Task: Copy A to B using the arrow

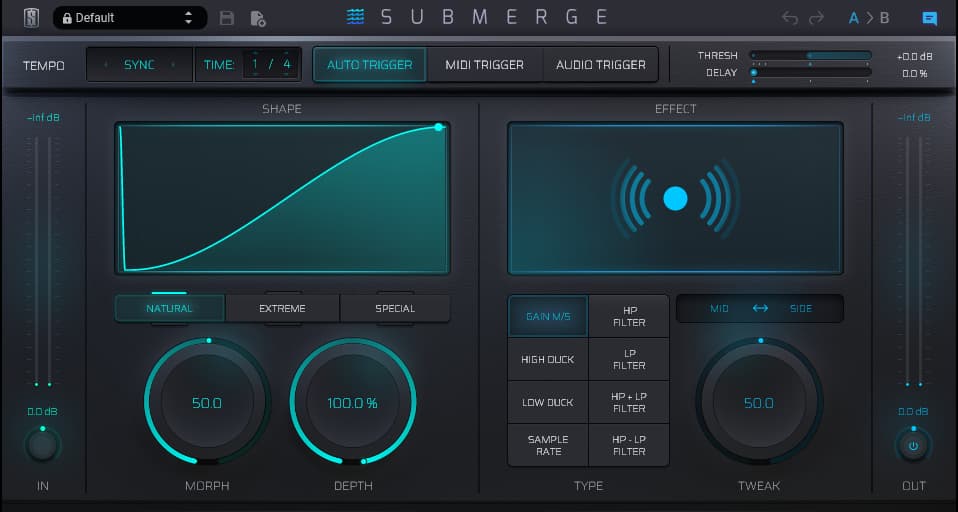Action: [x=869, y=18]
